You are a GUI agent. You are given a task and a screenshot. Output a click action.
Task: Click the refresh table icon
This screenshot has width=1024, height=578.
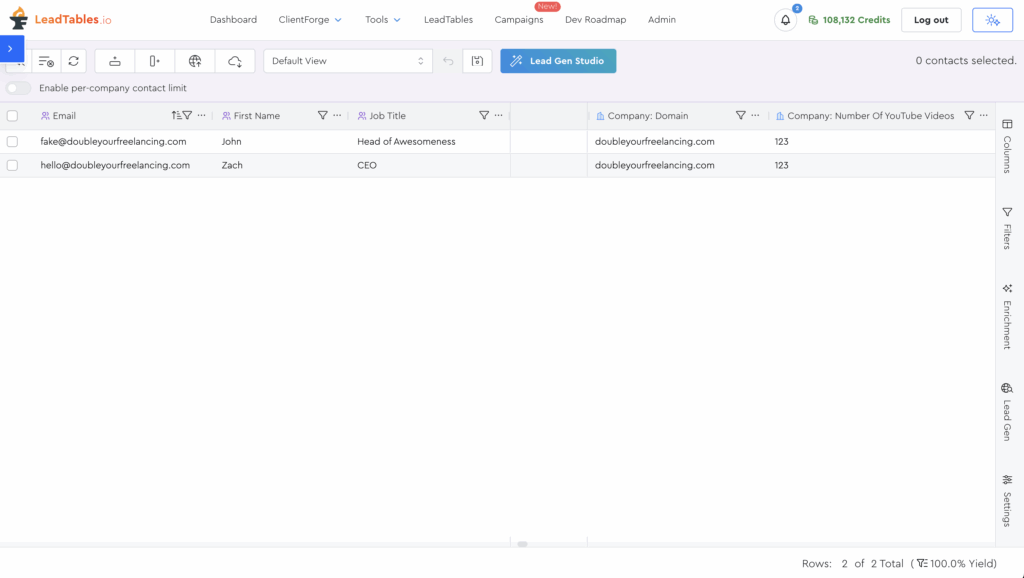click(73, 61)
